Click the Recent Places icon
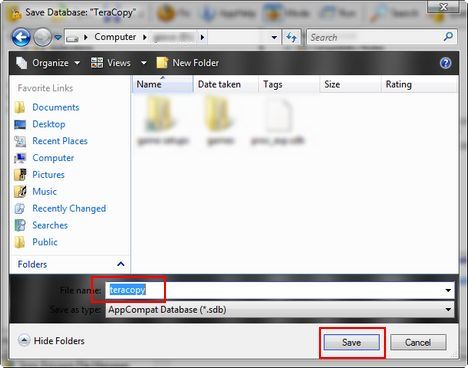Image resolution: width=468 pixels, height=368 pixels. (20, 141)
